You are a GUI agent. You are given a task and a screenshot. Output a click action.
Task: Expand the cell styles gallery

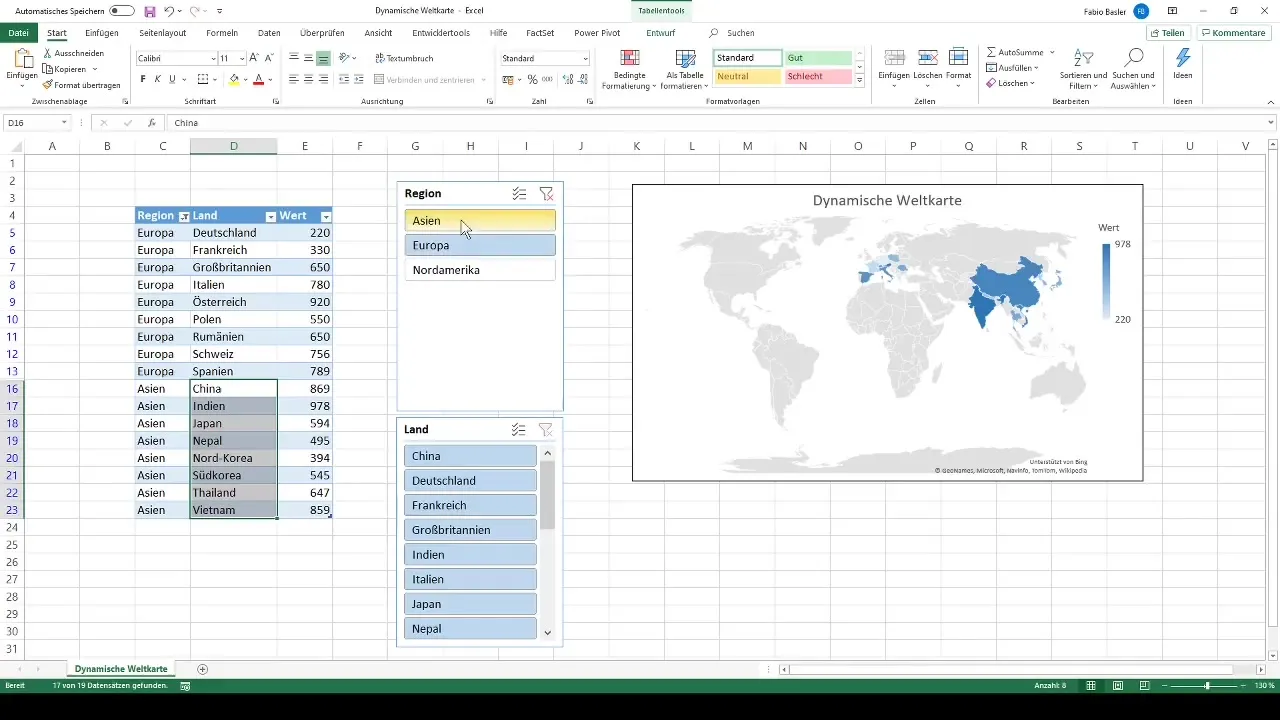[x=860, y=81]
